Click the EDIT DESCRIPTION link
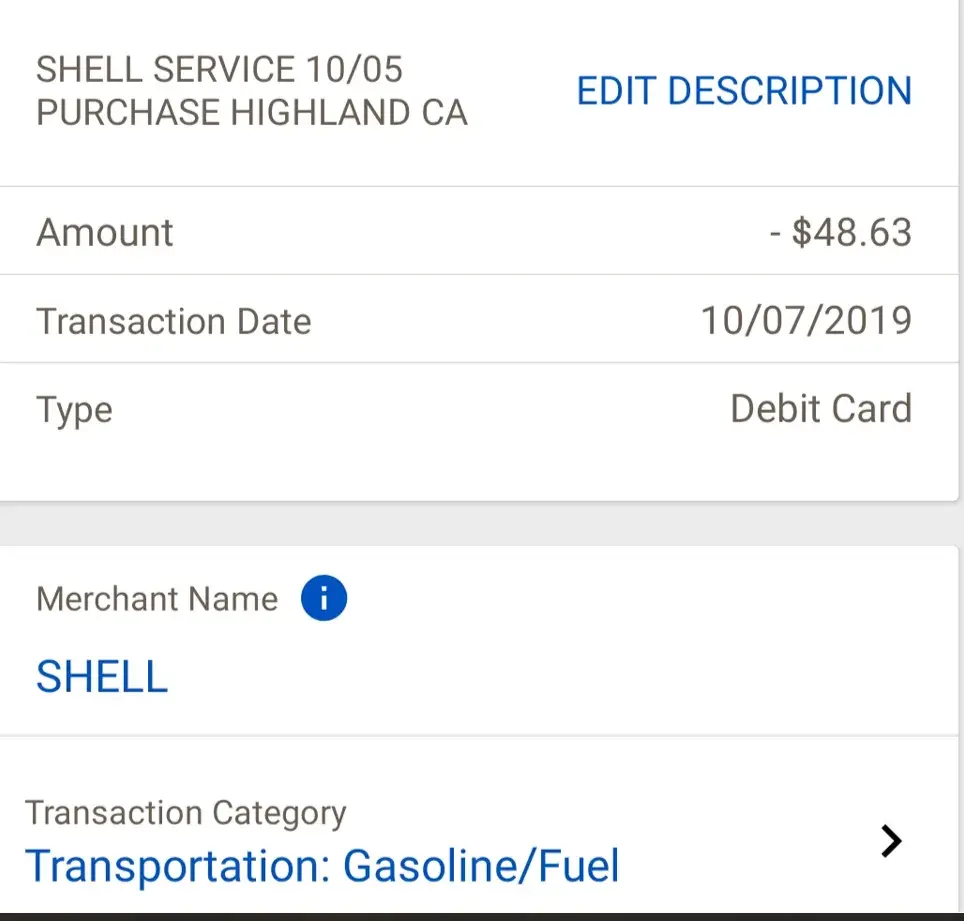Viewport: 964px width, 921px height. [x=744, y=91]
